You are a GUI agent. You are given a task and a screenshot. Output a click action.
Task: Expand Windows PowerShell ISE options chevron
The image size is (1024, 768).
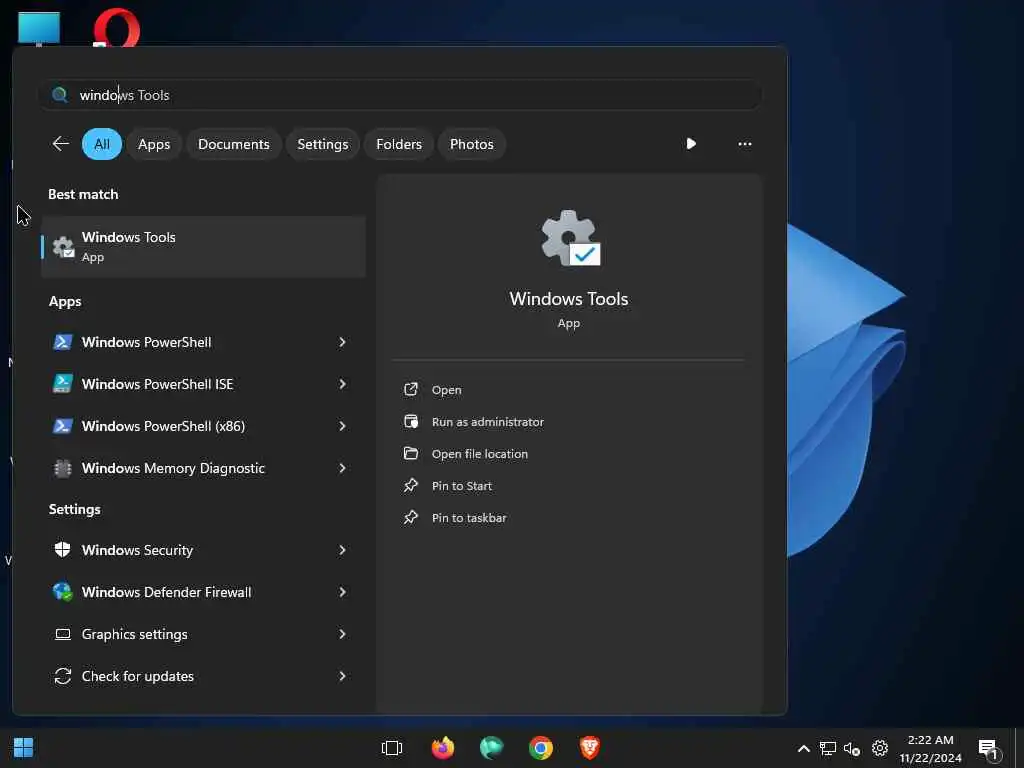342,383
